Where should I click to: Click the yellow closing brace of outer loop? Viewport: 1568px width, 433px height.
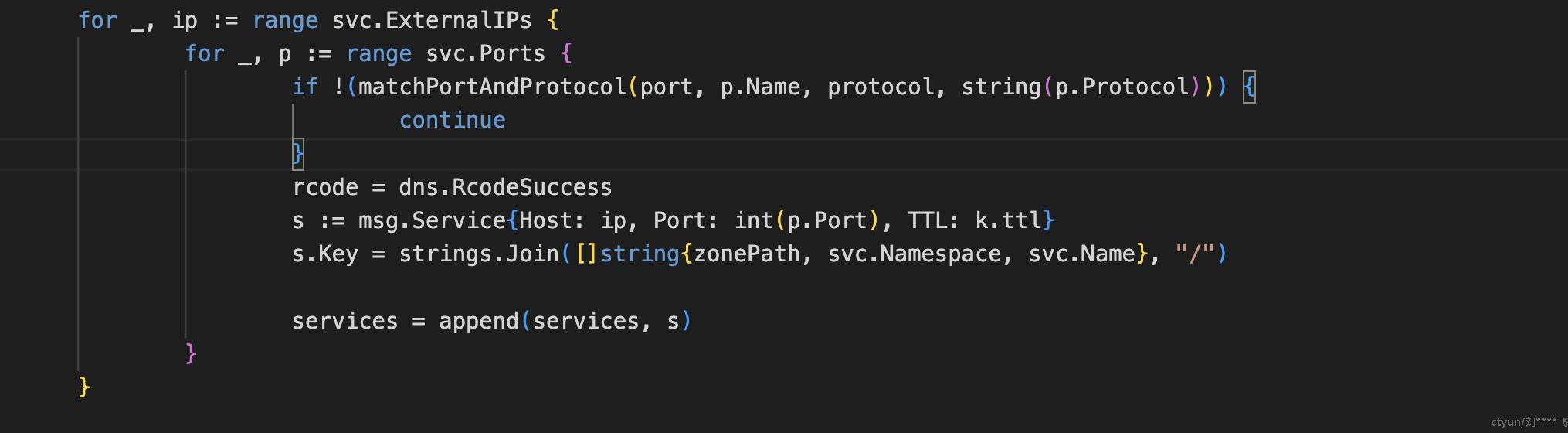point(84,387)
